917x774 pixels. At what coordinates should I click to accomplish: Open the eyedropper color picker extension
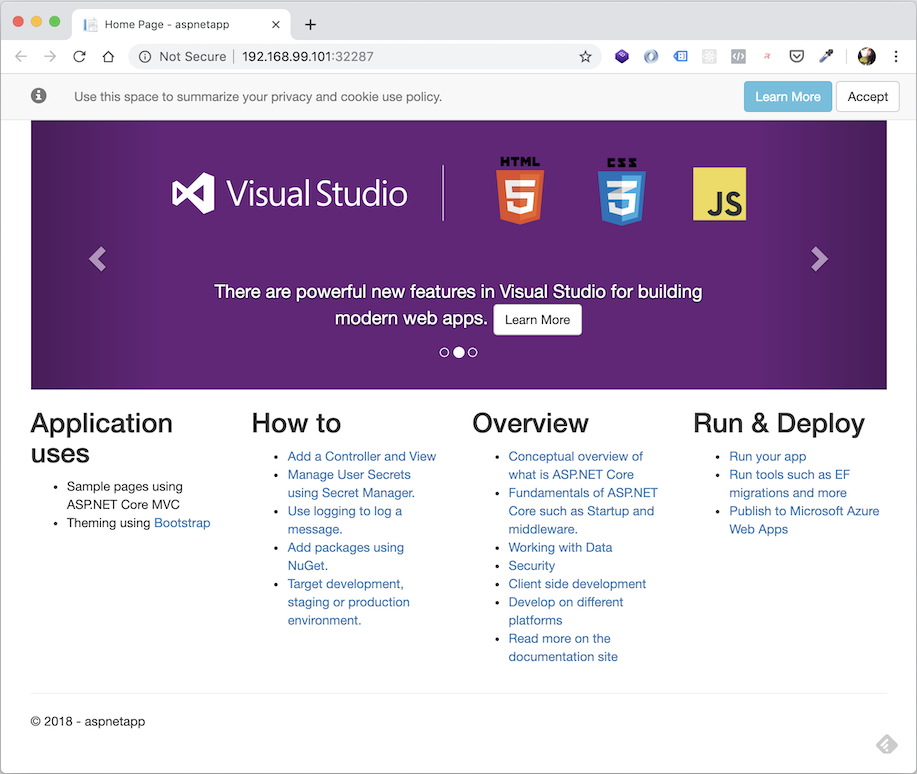(x=826, y=56)
